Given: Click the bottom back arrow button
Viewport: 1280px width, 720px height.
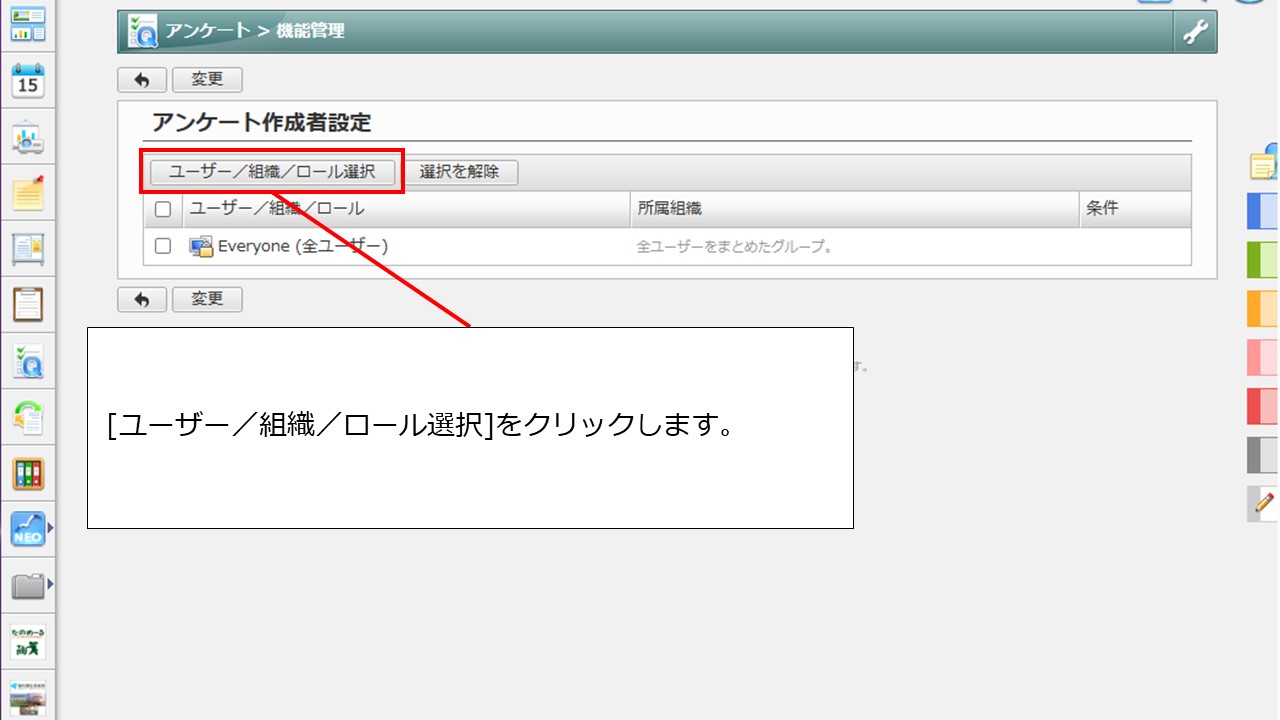Looking at the screenshot, I should [142, 299].
